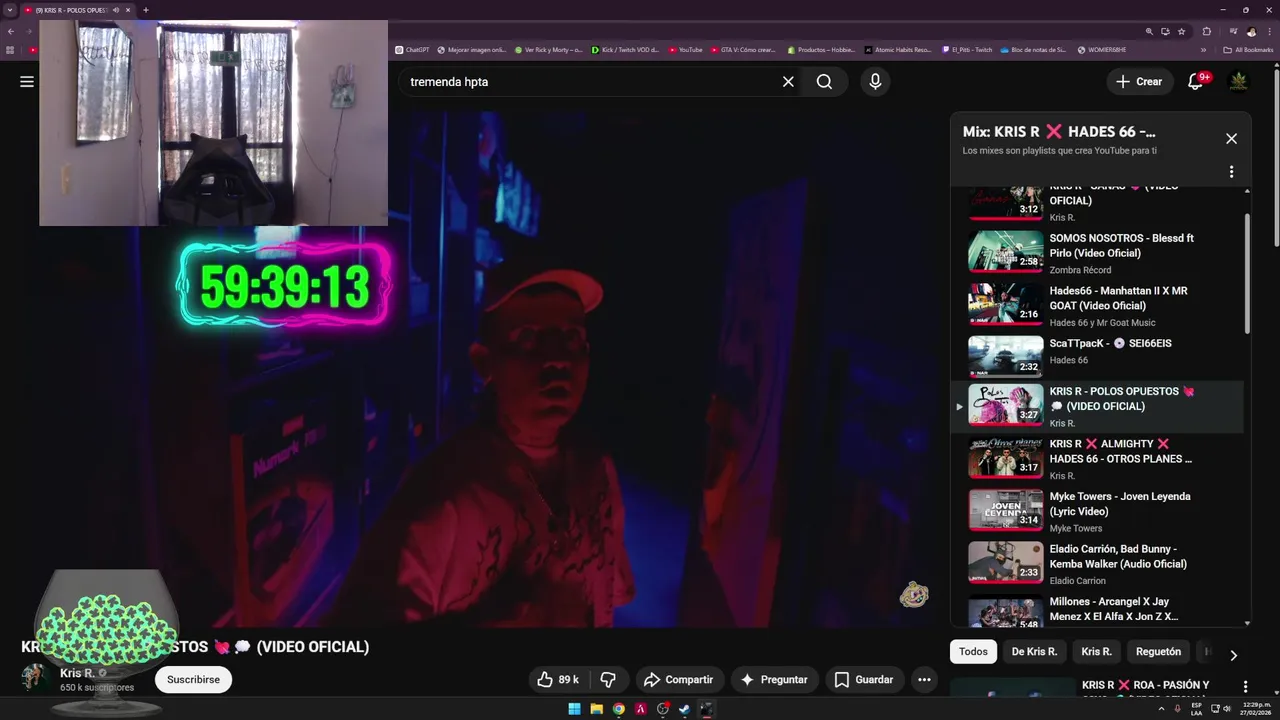Close the KRIS R - POLOS OPUESTOS tab
Image resolution: width=1280 pixels, height=720 pixels.
(x=128, y=10)
